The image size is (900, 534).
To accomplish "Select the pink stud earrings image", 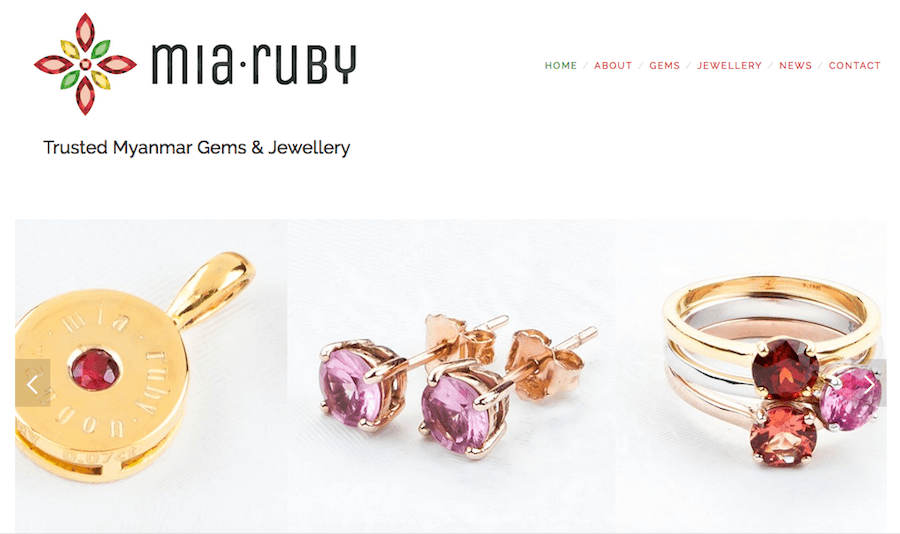I will point(451,376).
